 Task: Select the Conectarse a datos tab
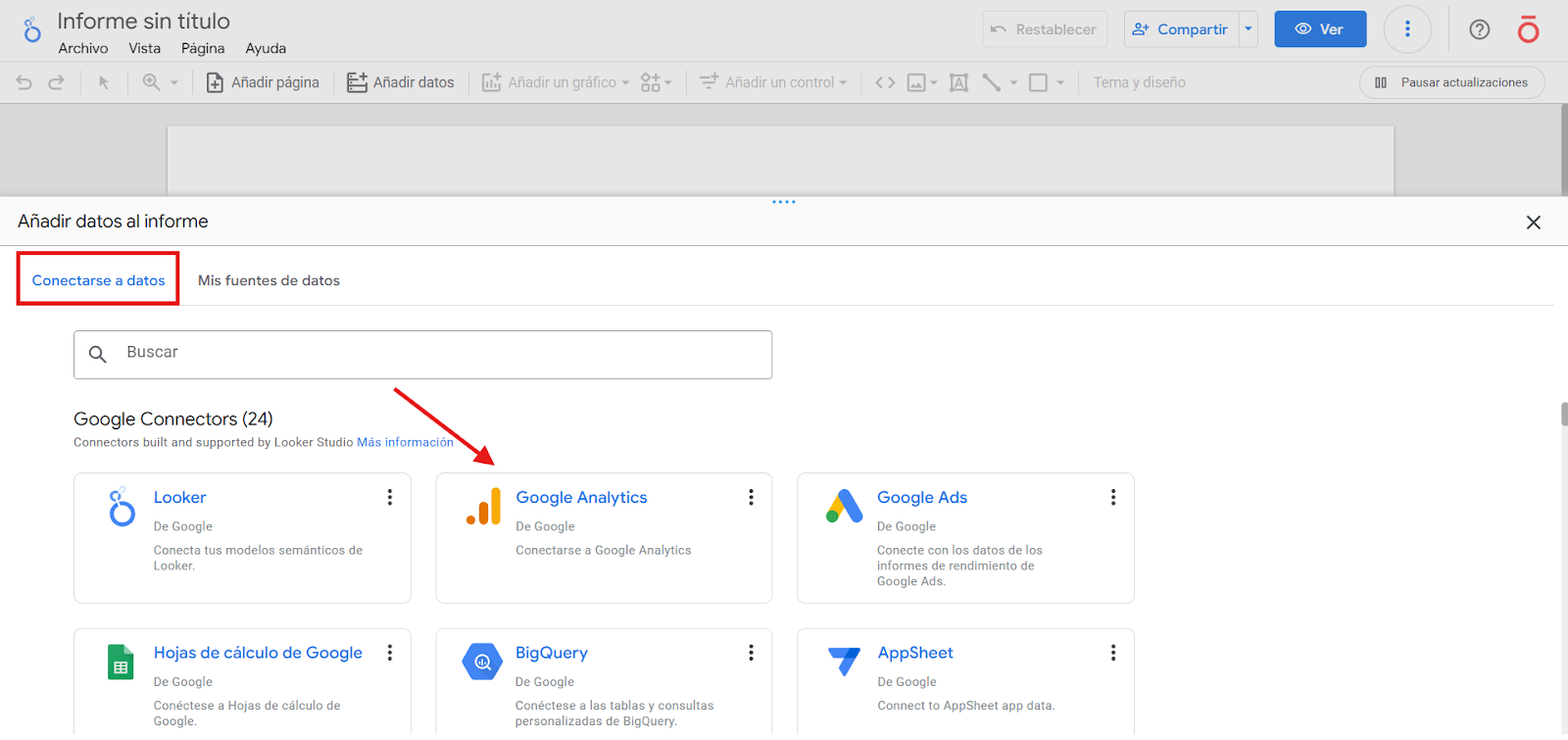click(98, 280)
